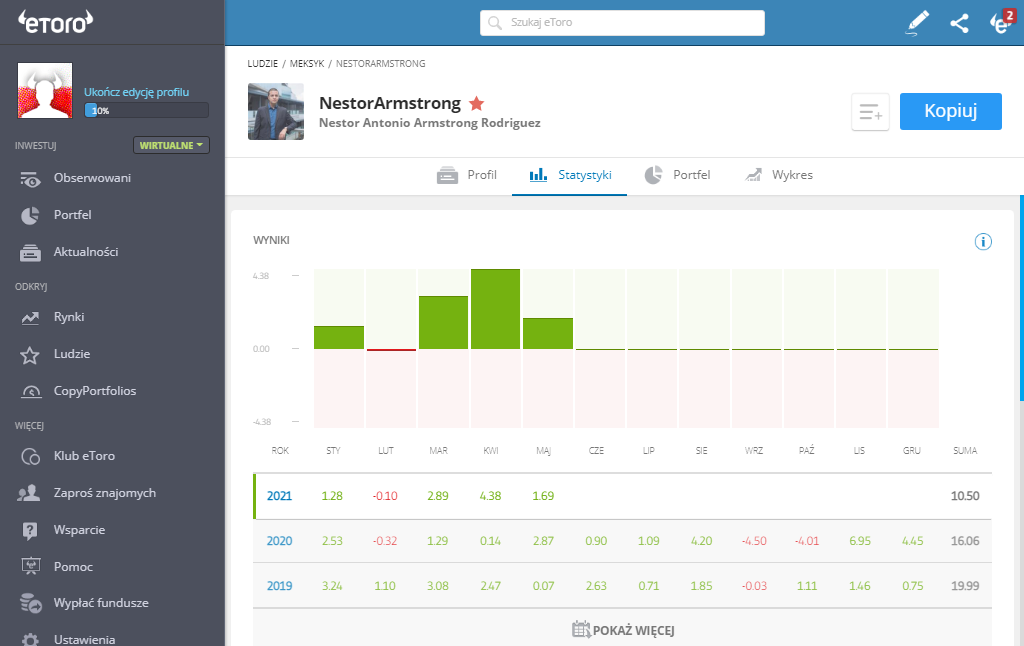The image size is (1024, 646).
Task: Click MEKSYK in the breadcrumb
Action: coord(307,63)
